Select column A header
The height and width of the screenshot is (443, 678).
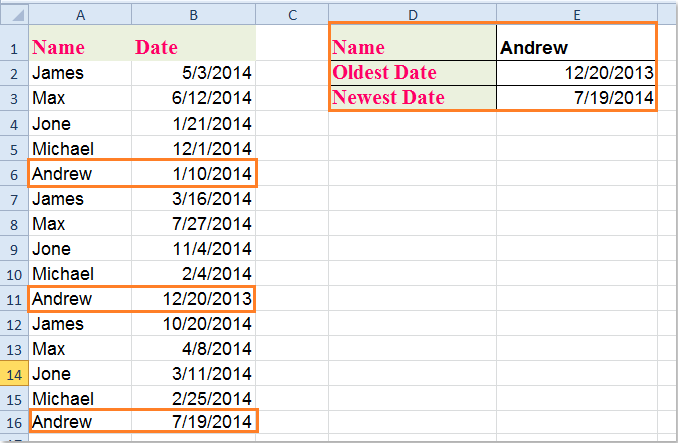[x=79, y=14]
